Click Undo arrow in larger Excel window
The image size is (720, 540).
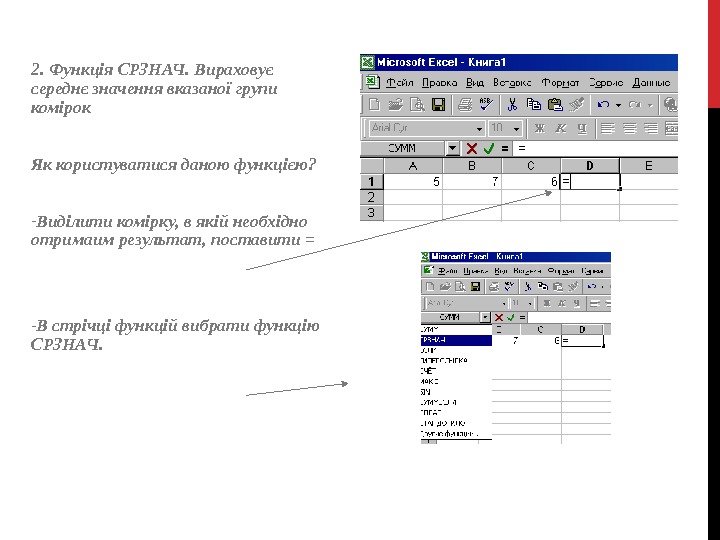coord(603,105)
